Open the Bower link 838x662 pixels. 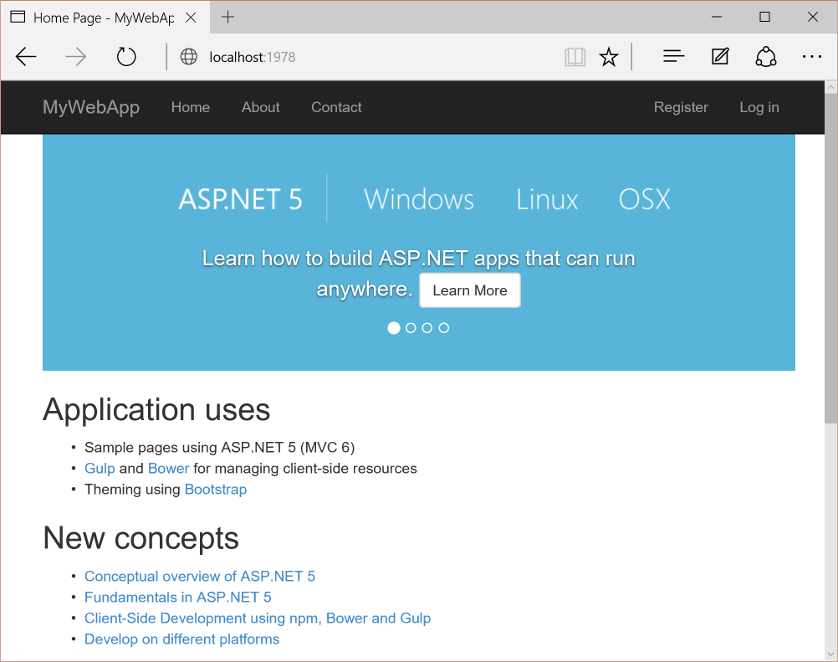(x=168, y=469)
